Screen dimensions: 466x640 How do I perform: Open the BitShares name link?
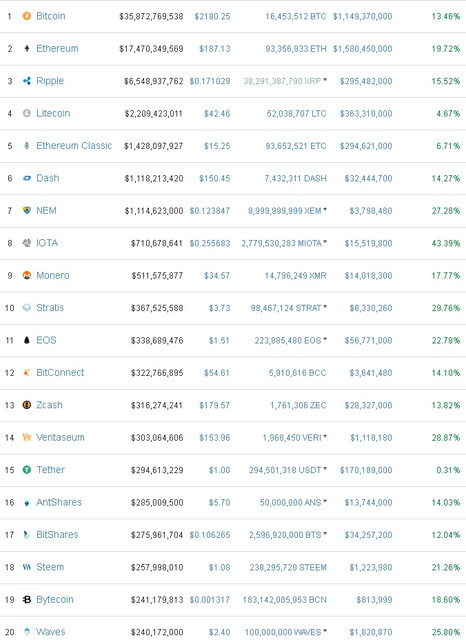click(x=57, y=535)
